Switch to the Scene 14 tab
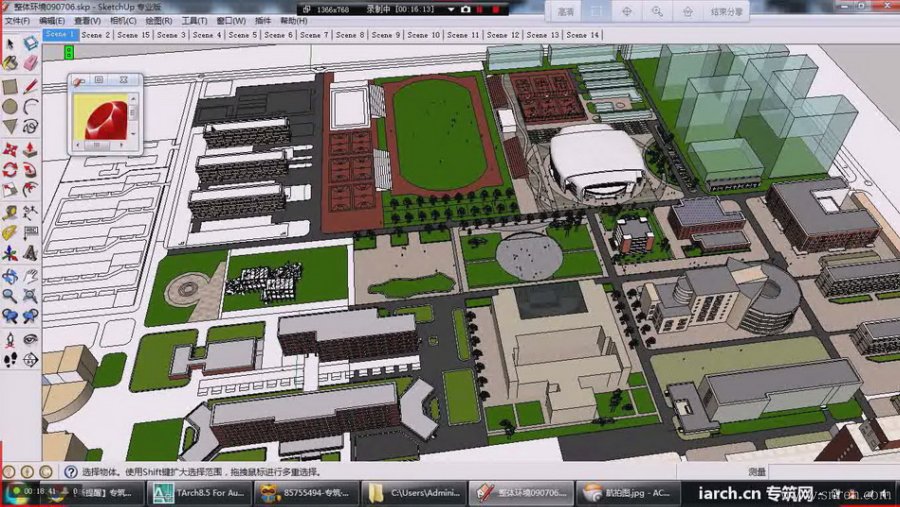The height and width of the screenshot is (507, 900). (x=582, y=35)
